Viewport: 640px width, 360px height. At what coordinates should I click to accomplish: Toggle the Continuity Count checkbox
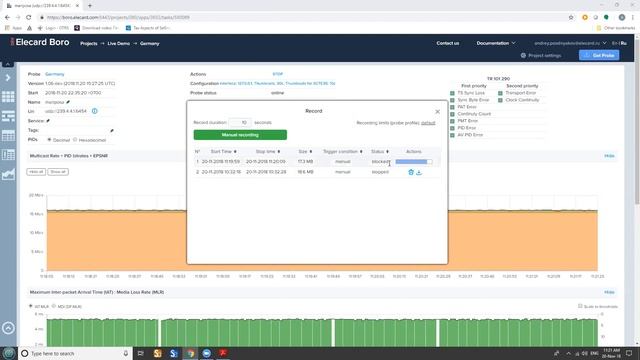pos(452,114)
